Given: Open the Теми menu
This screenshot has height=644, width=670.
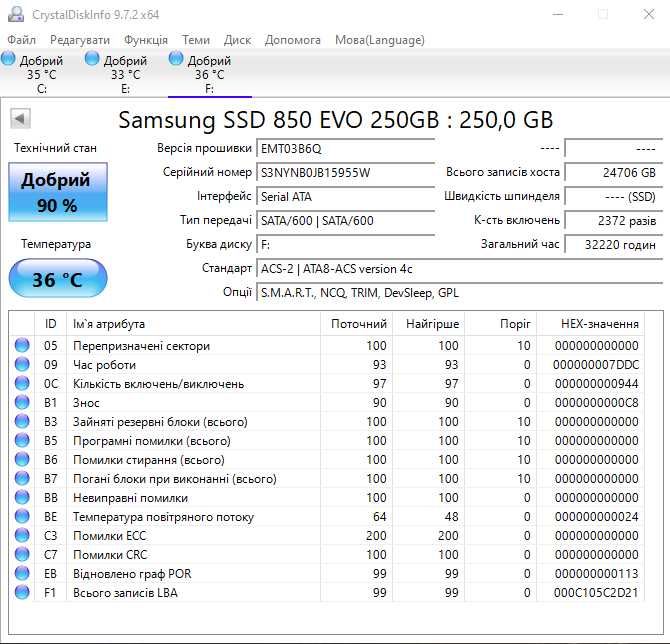Looking at the screenshot, I should click(x=196, y=40).
